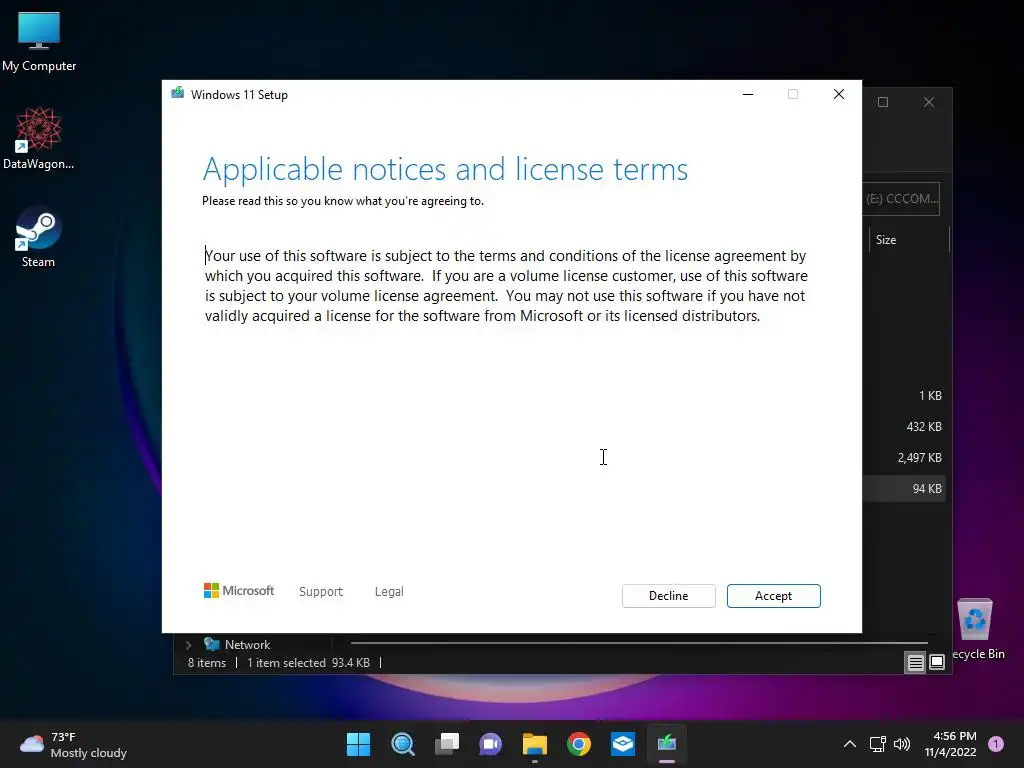Decline the license terms
The height and width of the screenshot is (768, 1024).
(668, 596)
